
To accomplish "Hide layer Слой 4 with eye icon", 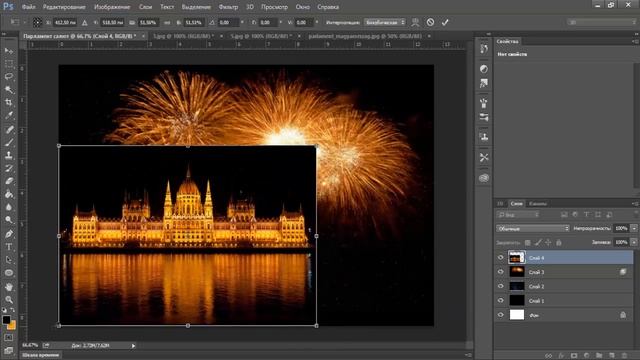I will [x=501, y=258].
